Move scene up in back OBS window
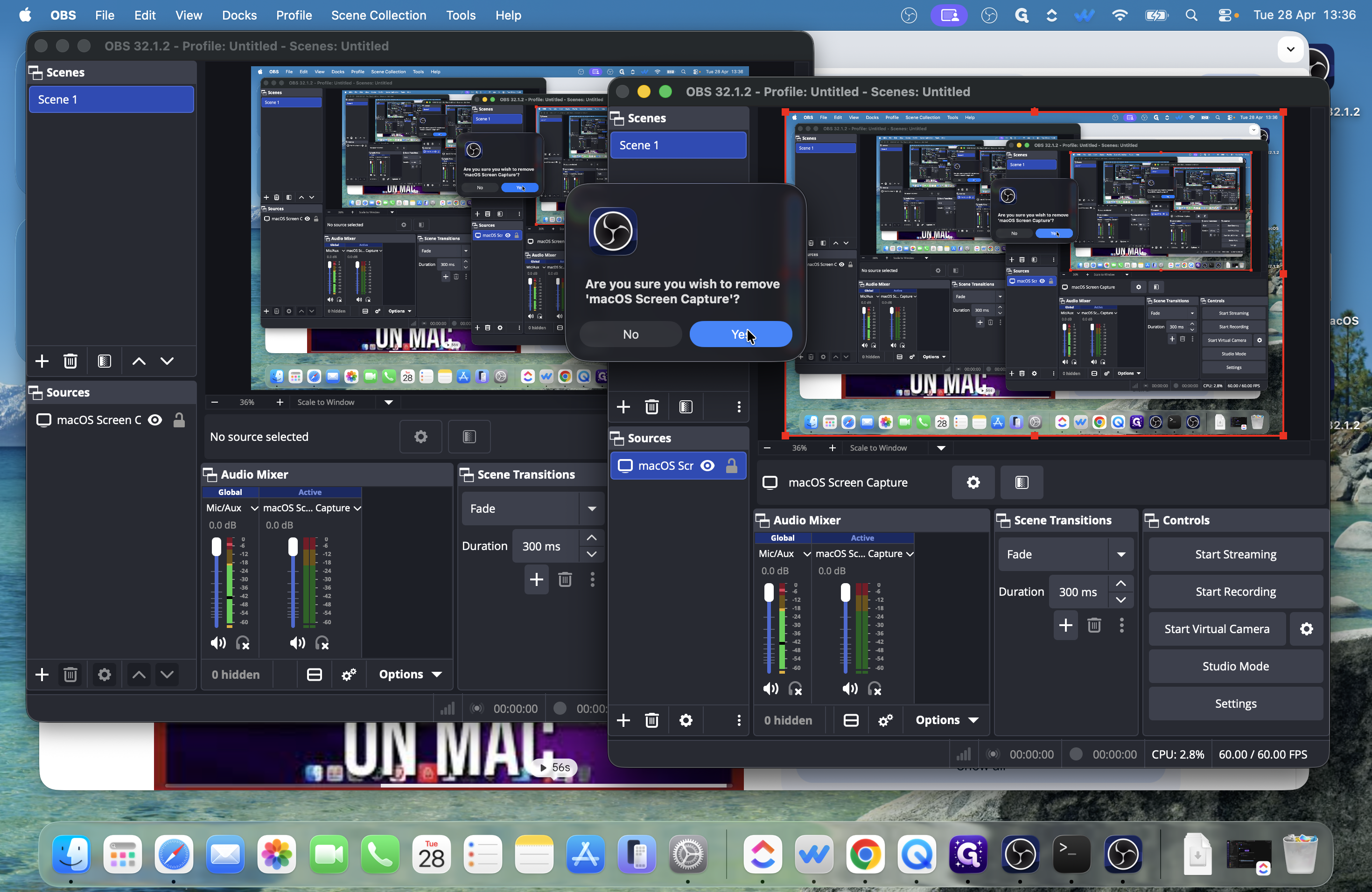 139,361
